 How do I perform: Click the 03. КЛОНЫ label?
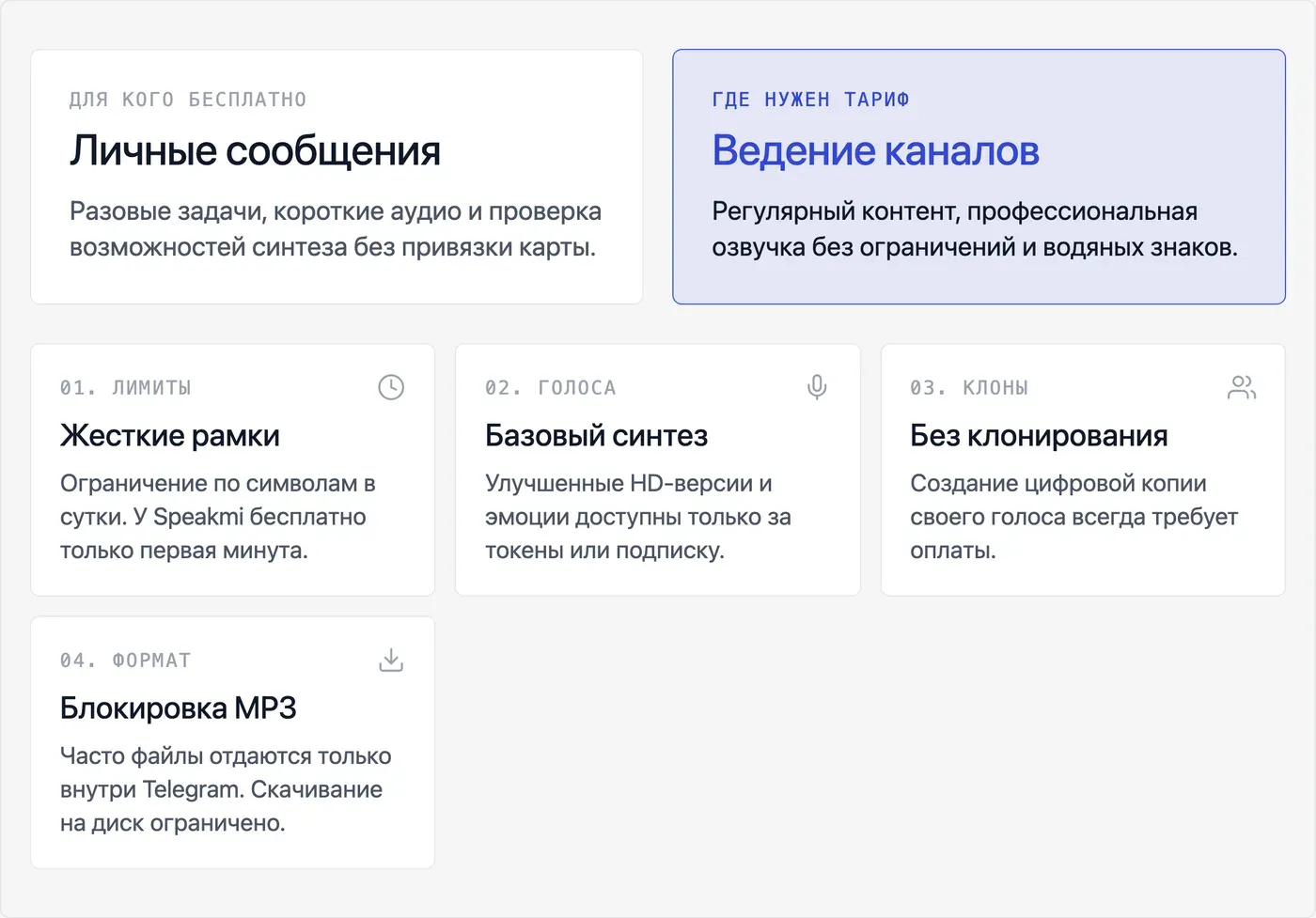point(969,388)
